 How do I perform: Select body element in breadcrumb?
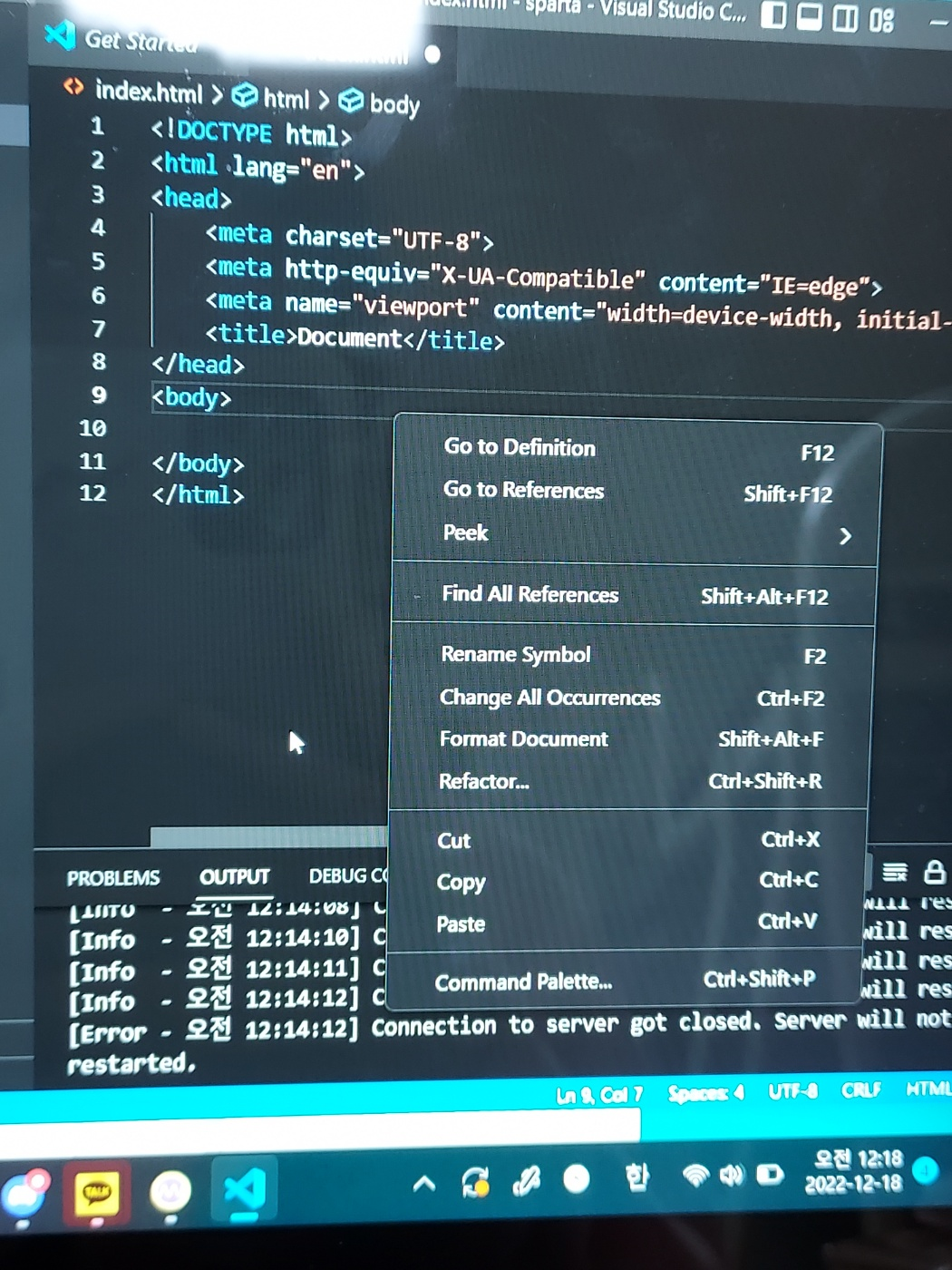point(394,103)
